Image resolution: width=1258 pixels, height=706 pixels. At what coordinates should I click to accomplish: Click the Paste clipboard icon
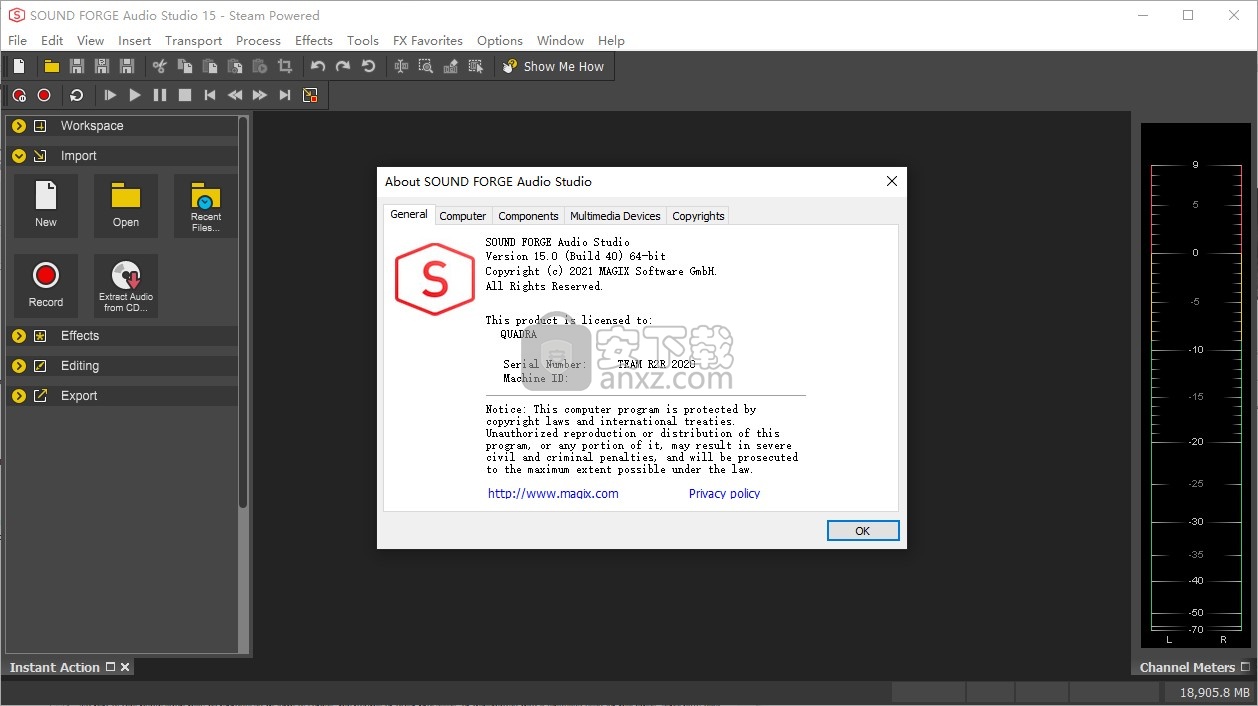click(210, 66)
